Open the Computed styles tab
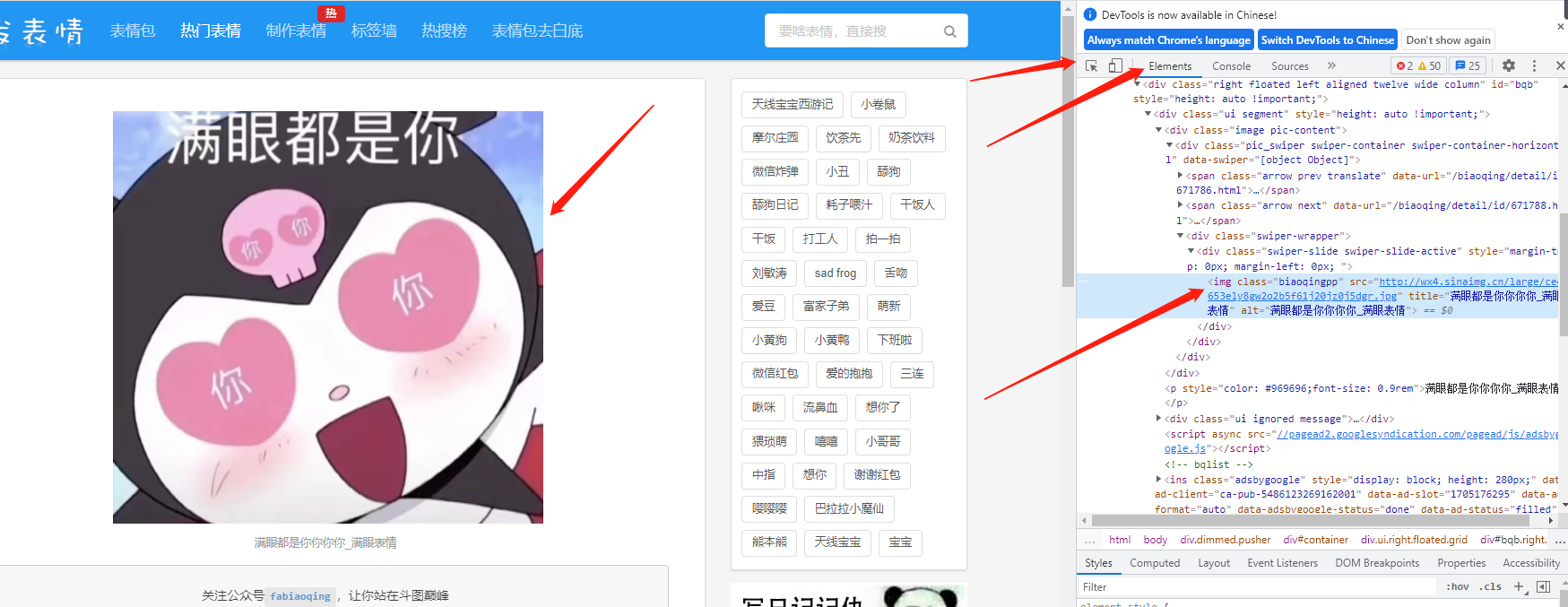Screen dimensions: 1568x607 click(x=1155, y=563)
